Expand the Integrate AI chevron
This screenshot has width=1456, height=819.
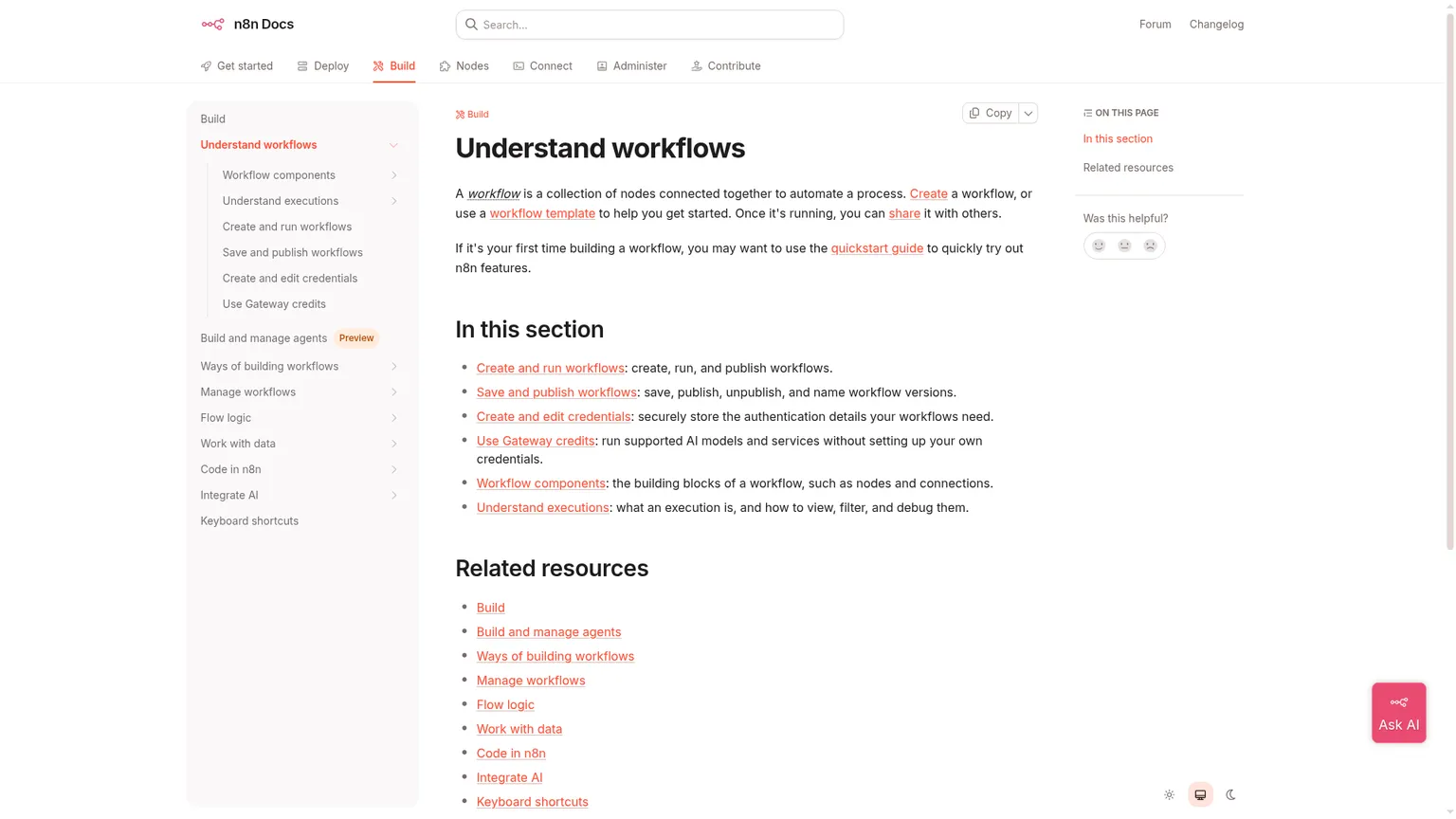(x=394, y=495)
